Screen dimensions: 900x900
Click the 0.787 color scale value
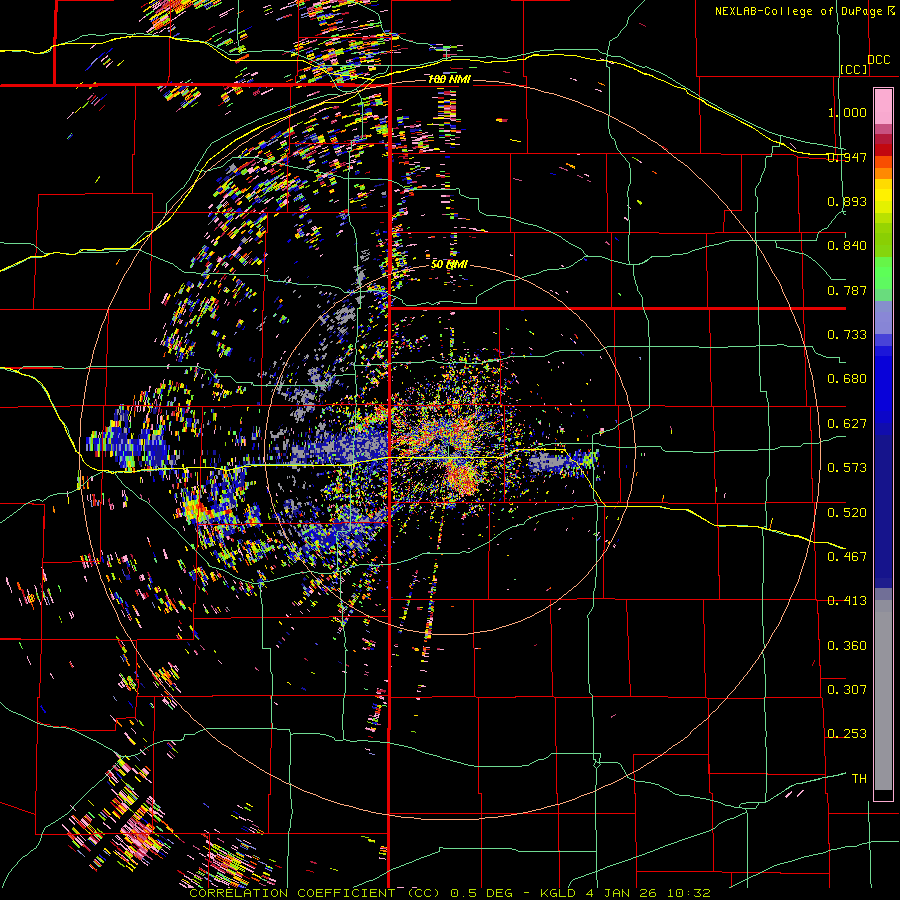click(847, 290)
